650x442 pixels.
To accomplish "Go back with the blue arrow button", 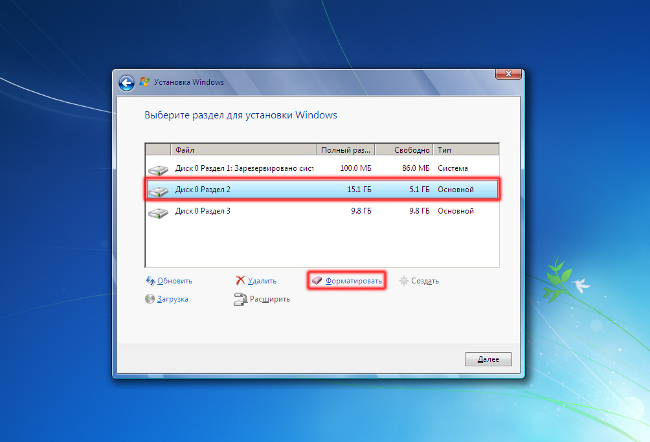I will pyautogui.click(x=126, y=83).
